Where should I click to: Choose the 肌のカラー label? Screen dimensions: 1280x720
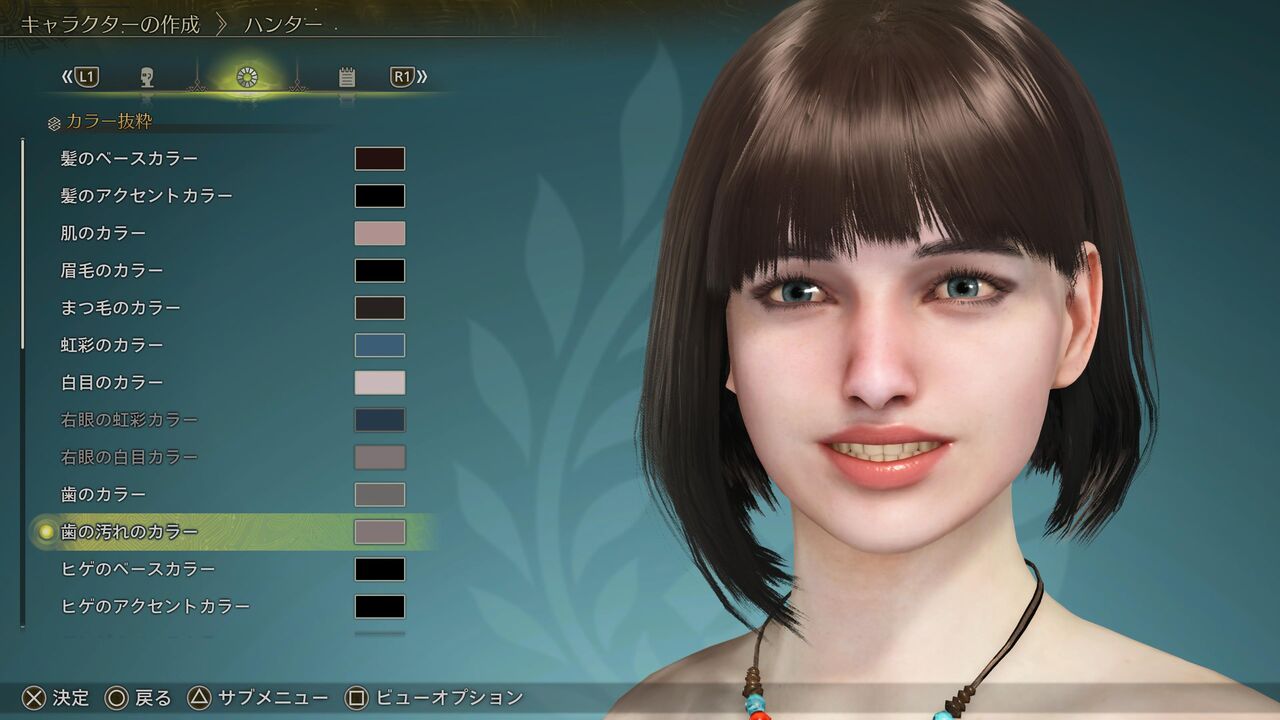point(103,233)
